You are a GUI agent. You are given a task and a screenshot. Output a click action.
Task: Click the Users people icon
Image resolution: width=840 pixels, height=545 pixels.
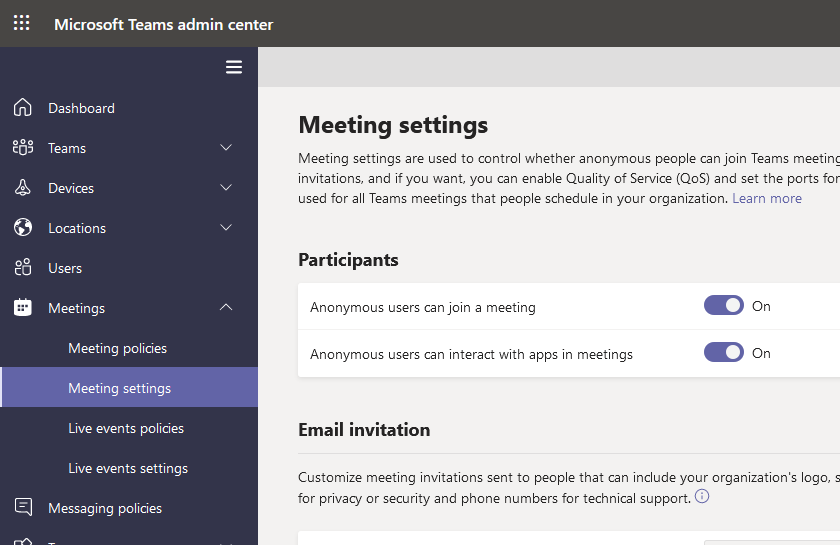pos(23,268)
